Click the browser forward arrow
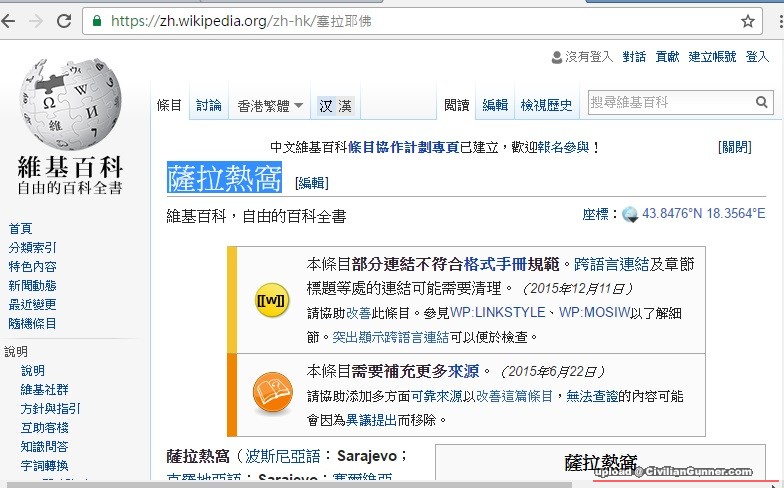Image resolution: width=784 pixels, height=488 pixels. click(36, 21)
